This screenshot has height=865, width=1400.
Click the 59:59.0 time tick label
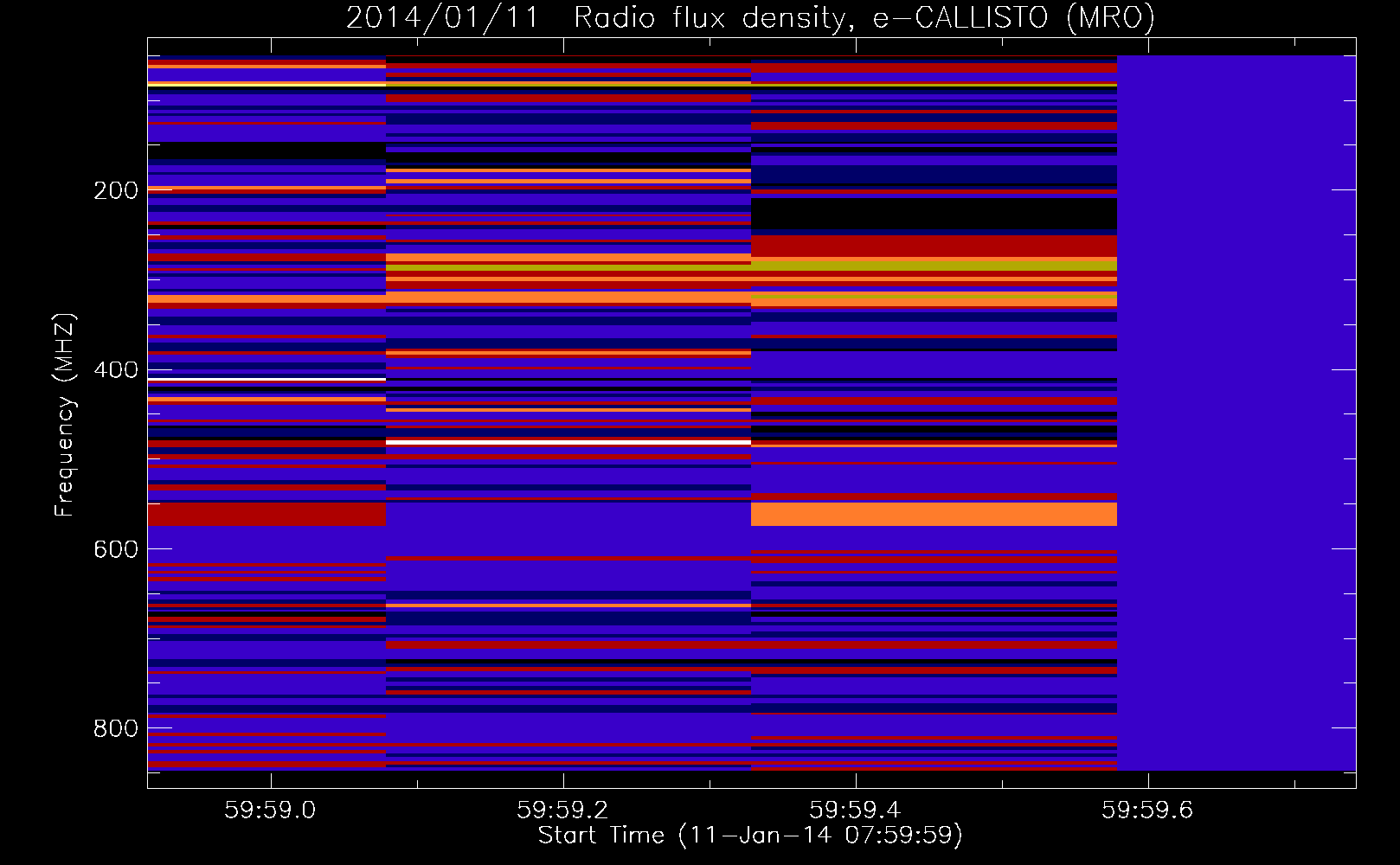270,811
